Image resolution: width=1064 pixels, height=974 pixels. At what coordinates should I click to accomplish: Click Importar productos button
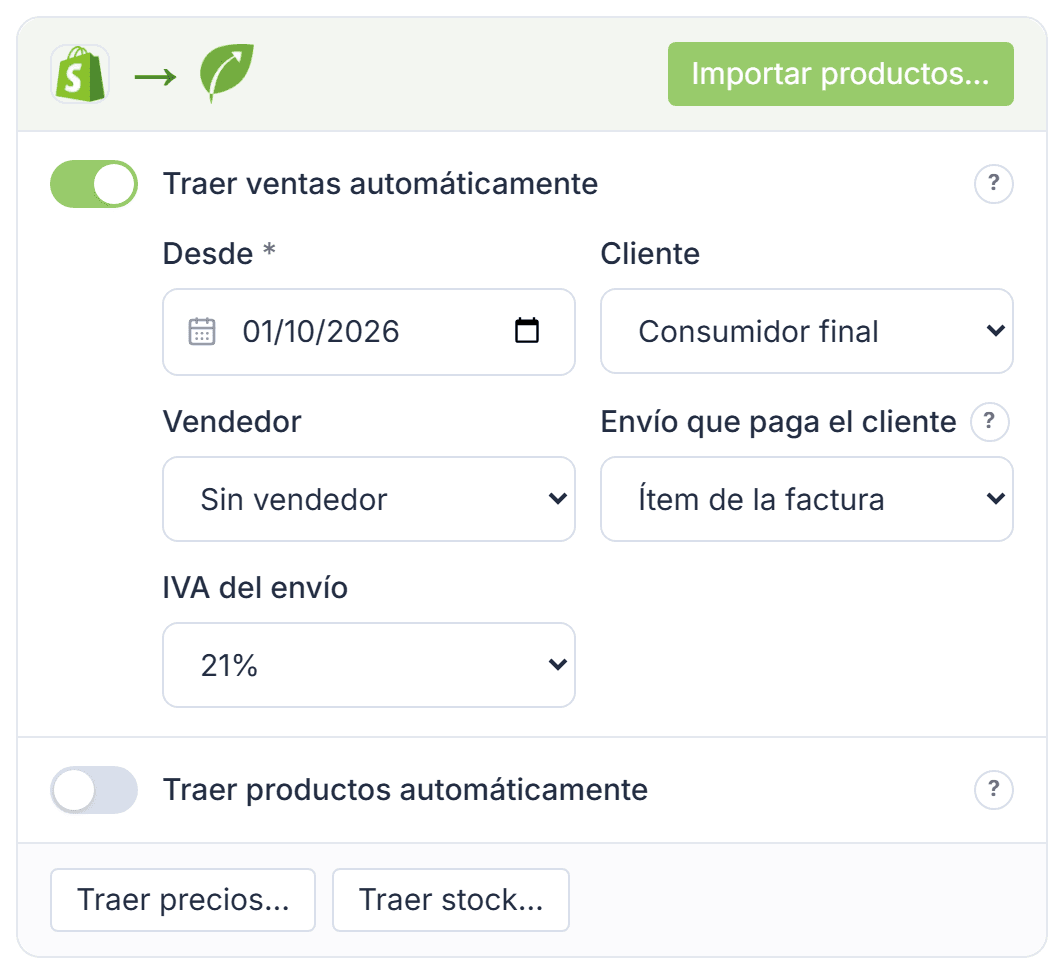click(x=841, y=74)
